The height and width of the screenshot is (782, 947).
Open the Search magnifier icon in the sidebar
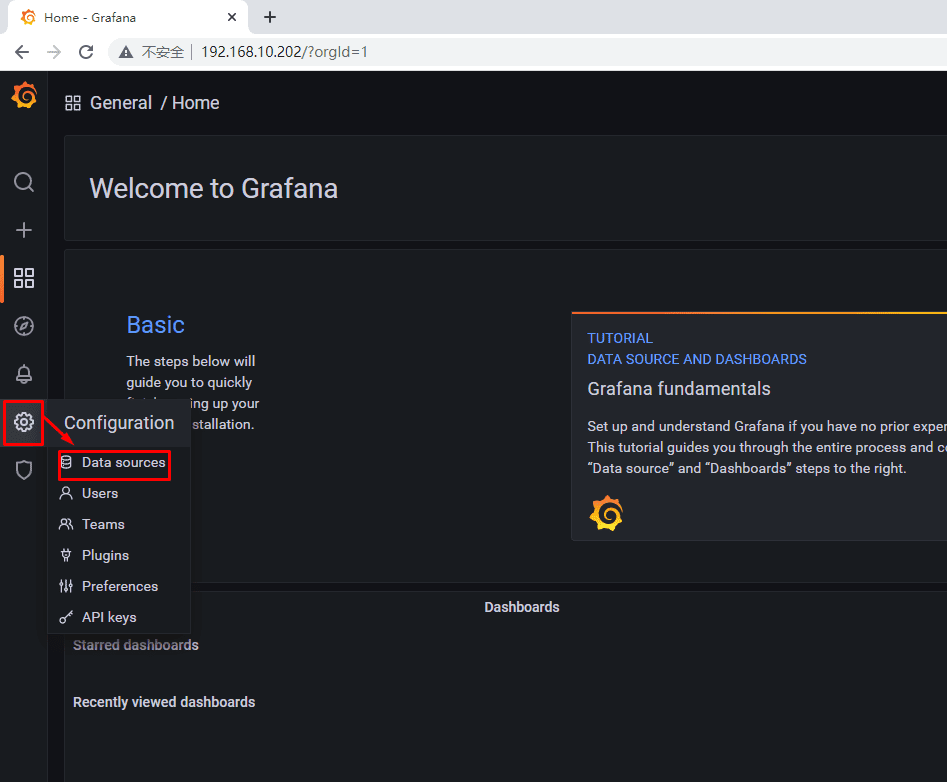point(24,182)
